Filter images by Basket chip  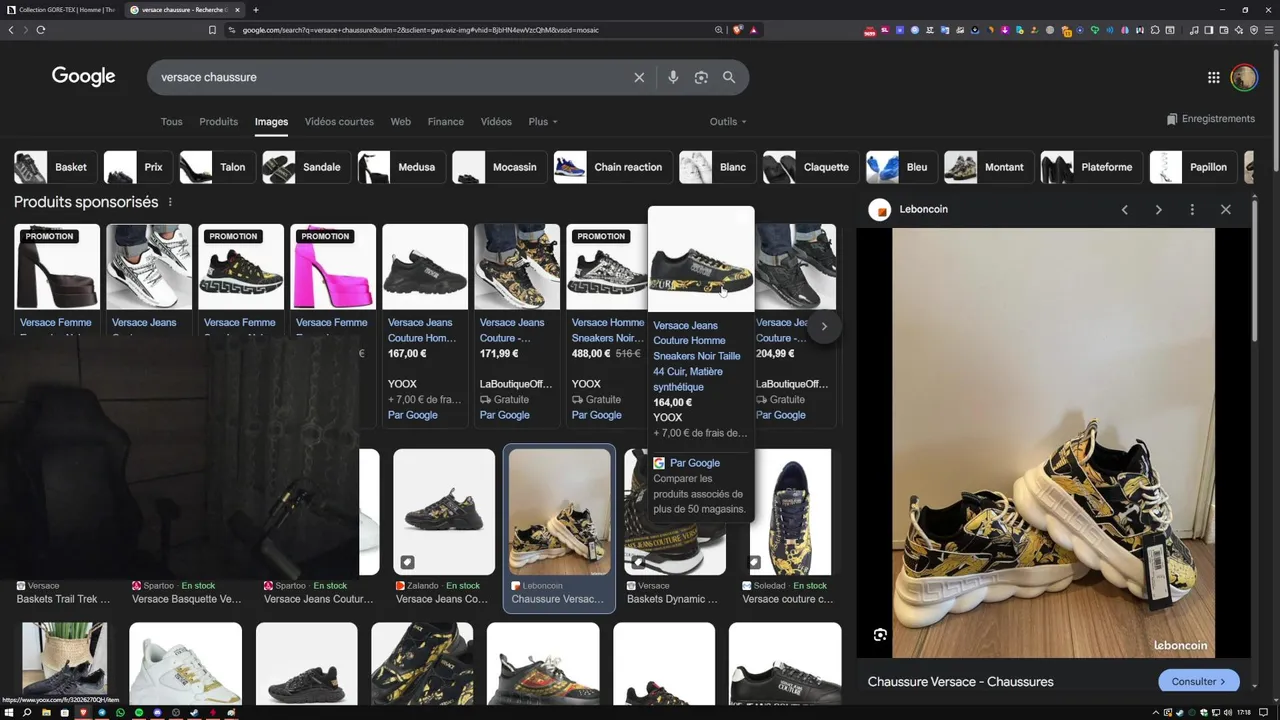[56, 167]
